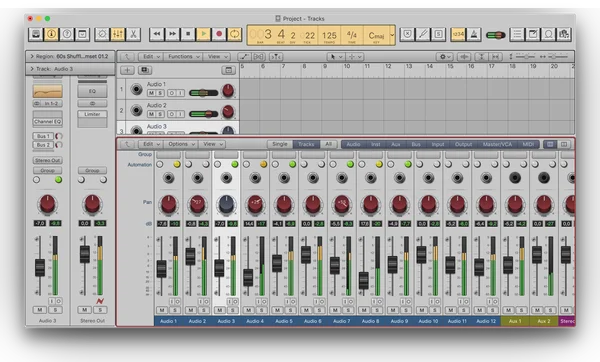Open the pointer left-click tool menu
Screen dimensions: 600x362
pyautogui.click(x=336, y=57)
